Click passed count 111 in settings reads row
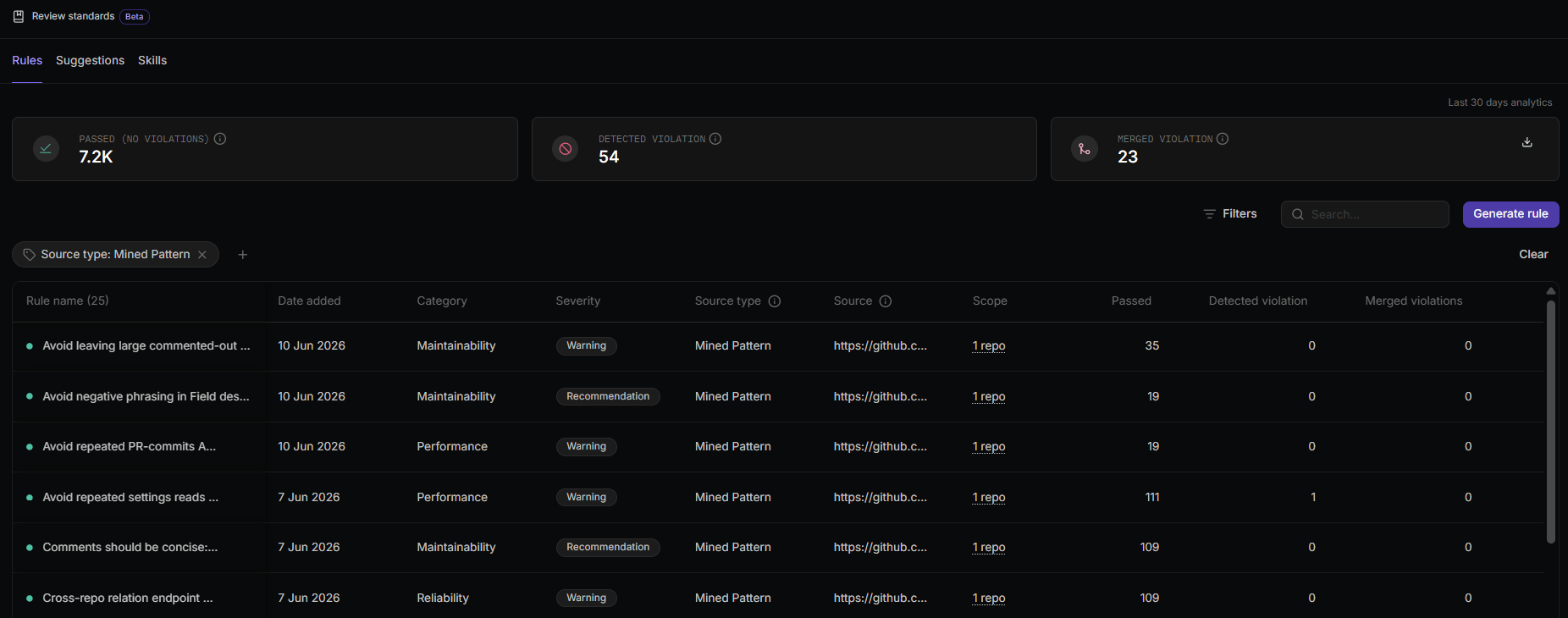This screenshot has width=1568, height=618. click(1152, 497)
